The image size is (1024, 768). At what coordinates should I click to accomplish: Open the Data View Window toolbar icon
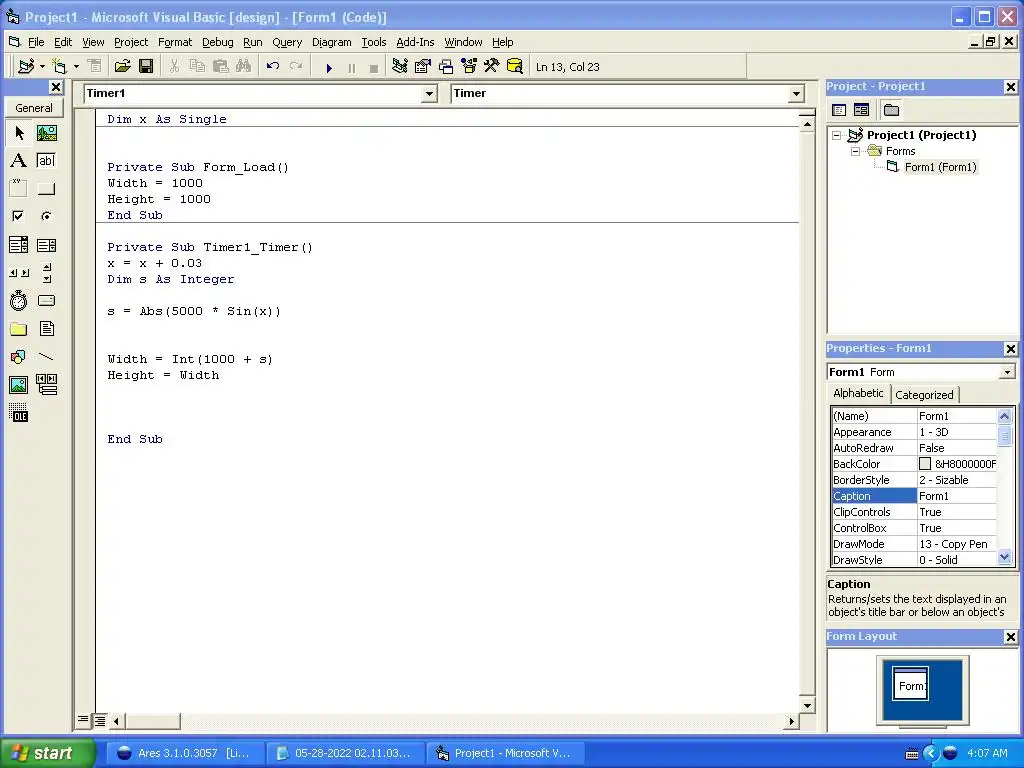pos(515,67)
